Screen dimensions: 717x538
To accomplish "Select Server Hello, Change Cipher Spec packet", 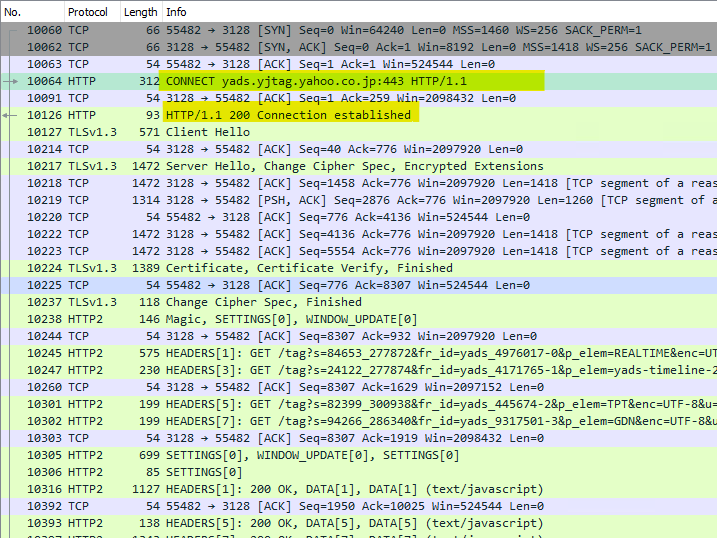I will 358,166.
